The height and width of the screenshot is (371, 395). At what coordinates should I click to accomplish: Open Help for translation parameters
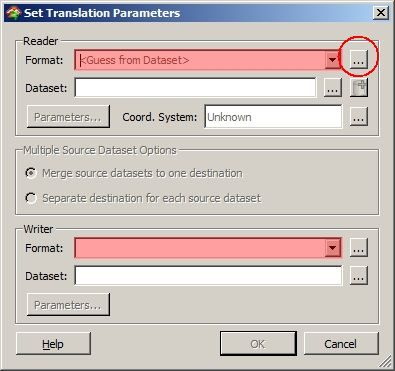[53, 344]
